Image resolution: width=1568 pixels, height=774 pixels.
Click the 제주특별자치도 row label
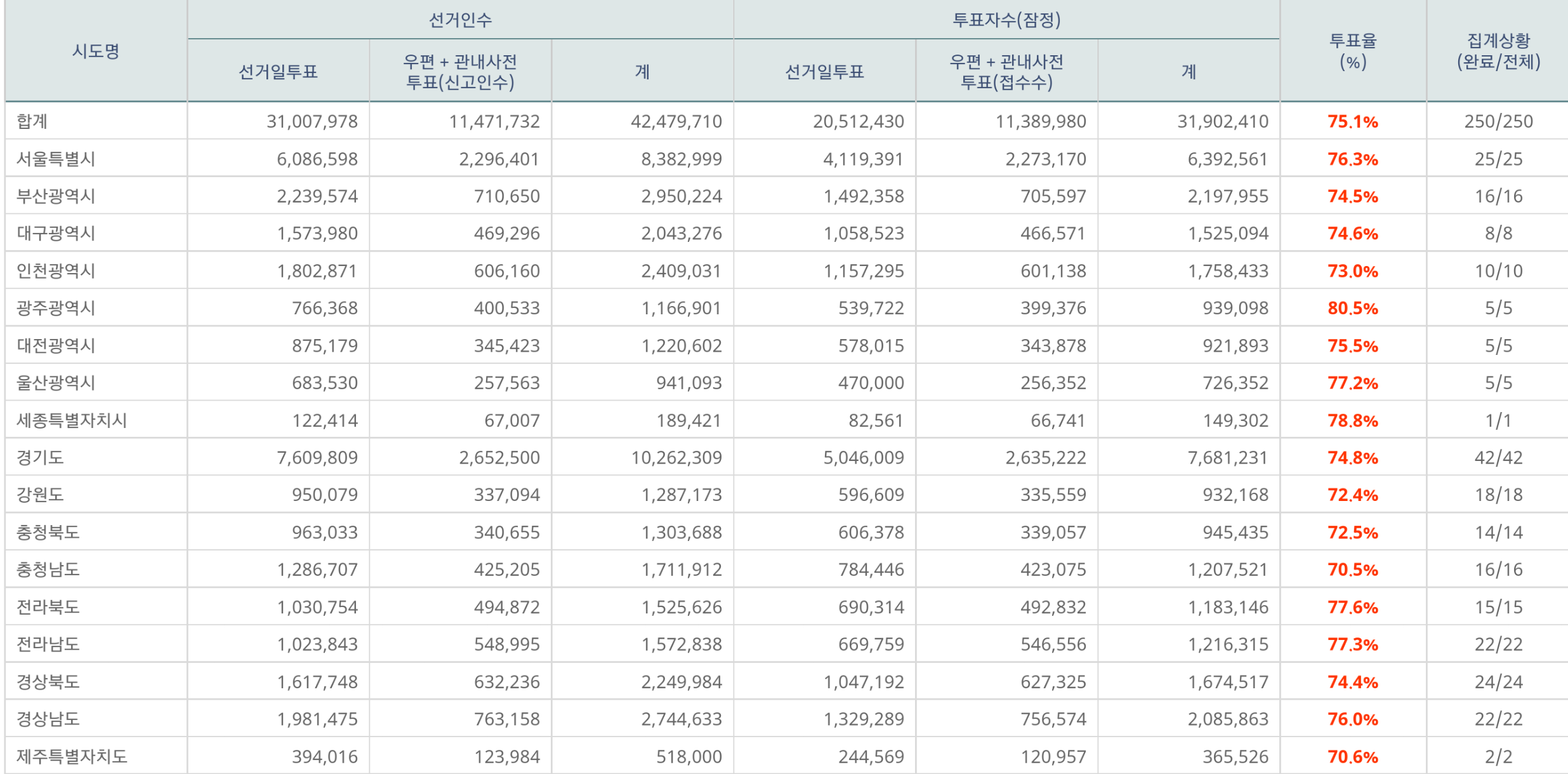point(72,756)
